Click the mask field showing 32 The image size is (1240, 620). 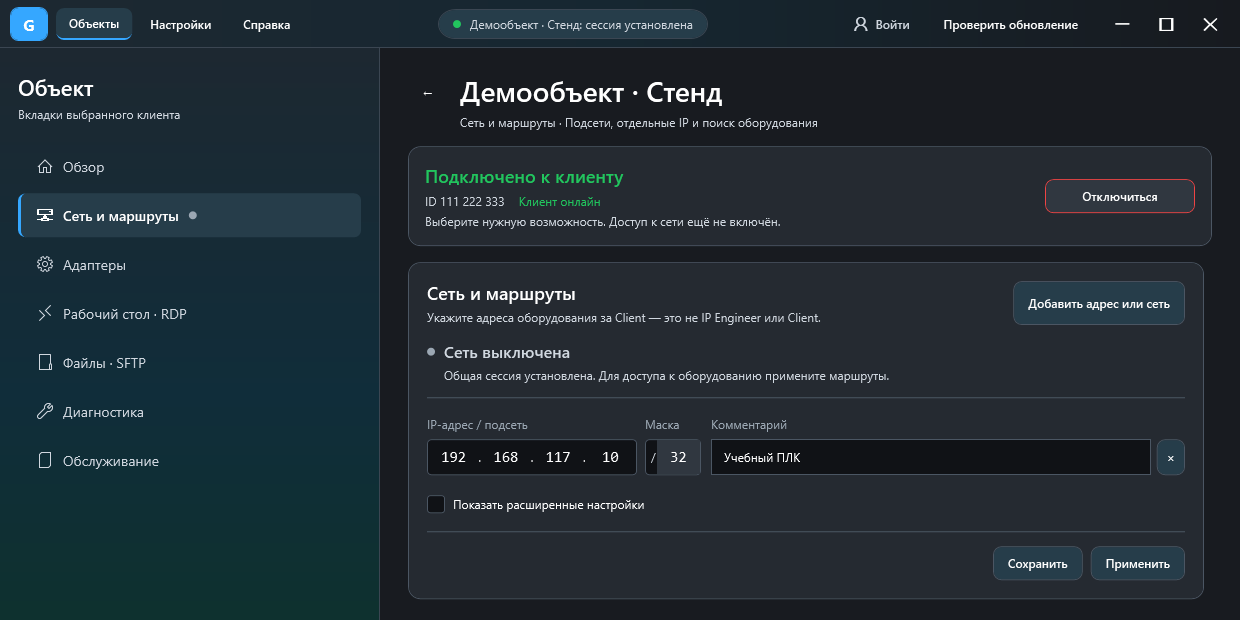pyautogui.click(x=679, y=457)
